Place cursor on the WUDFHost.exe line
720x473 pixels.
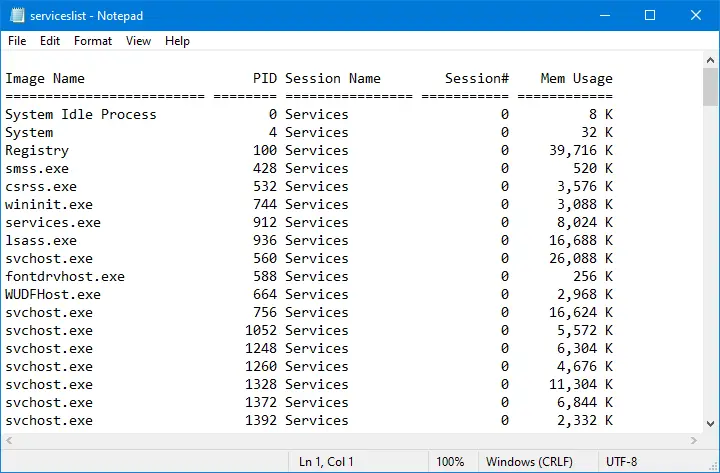pyautogui.click(x=309, y=294)
